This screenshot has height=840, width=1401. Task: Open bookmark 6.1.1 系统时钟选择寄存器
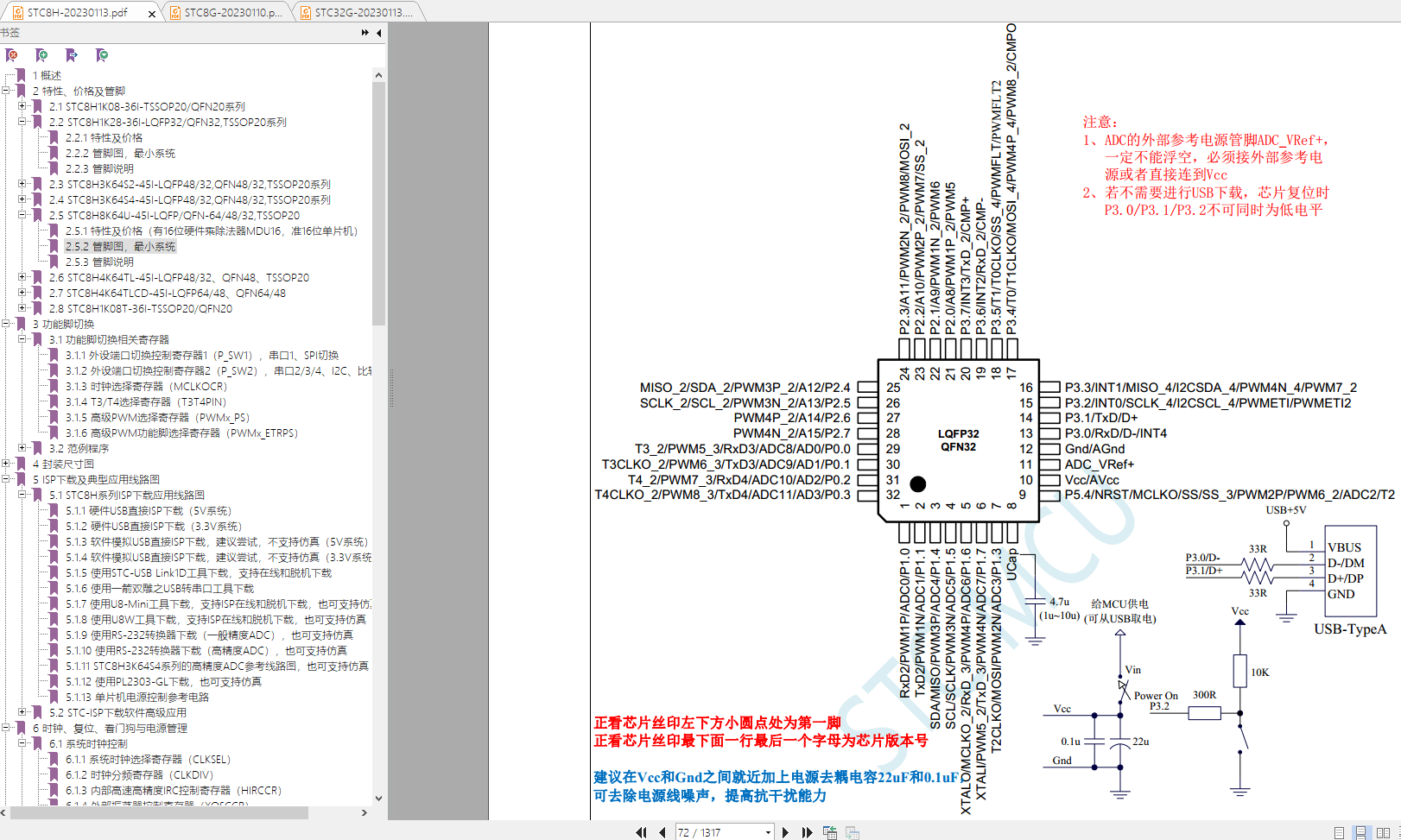148,759
